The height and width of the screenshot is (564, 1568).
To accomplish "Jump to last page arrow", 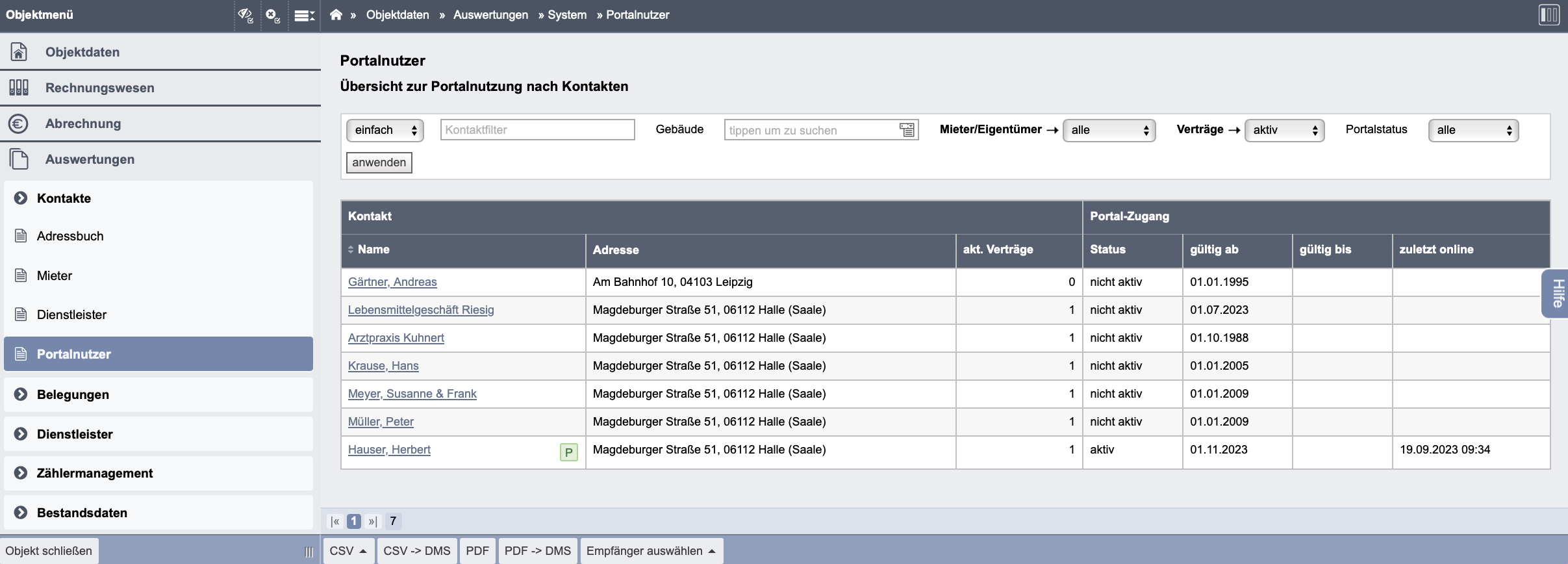I will pos(372,521).
